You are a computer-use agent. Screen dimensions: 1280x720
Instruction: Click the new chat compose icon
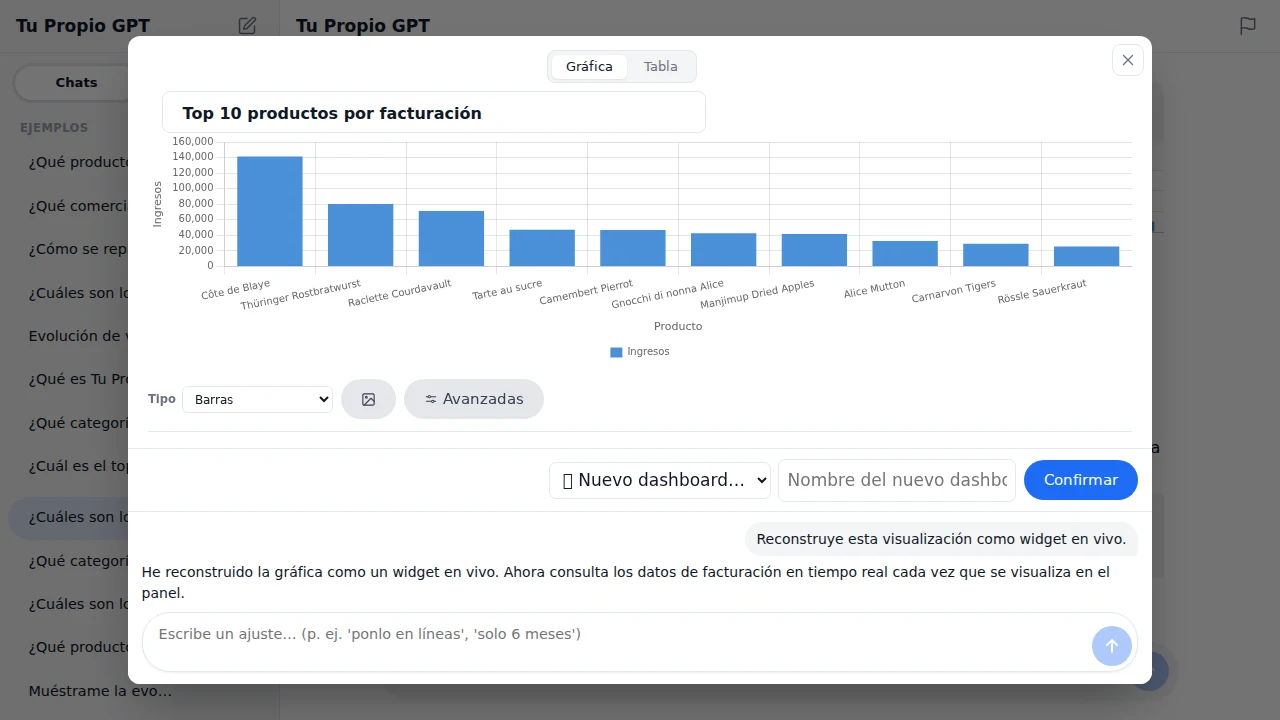247,26
